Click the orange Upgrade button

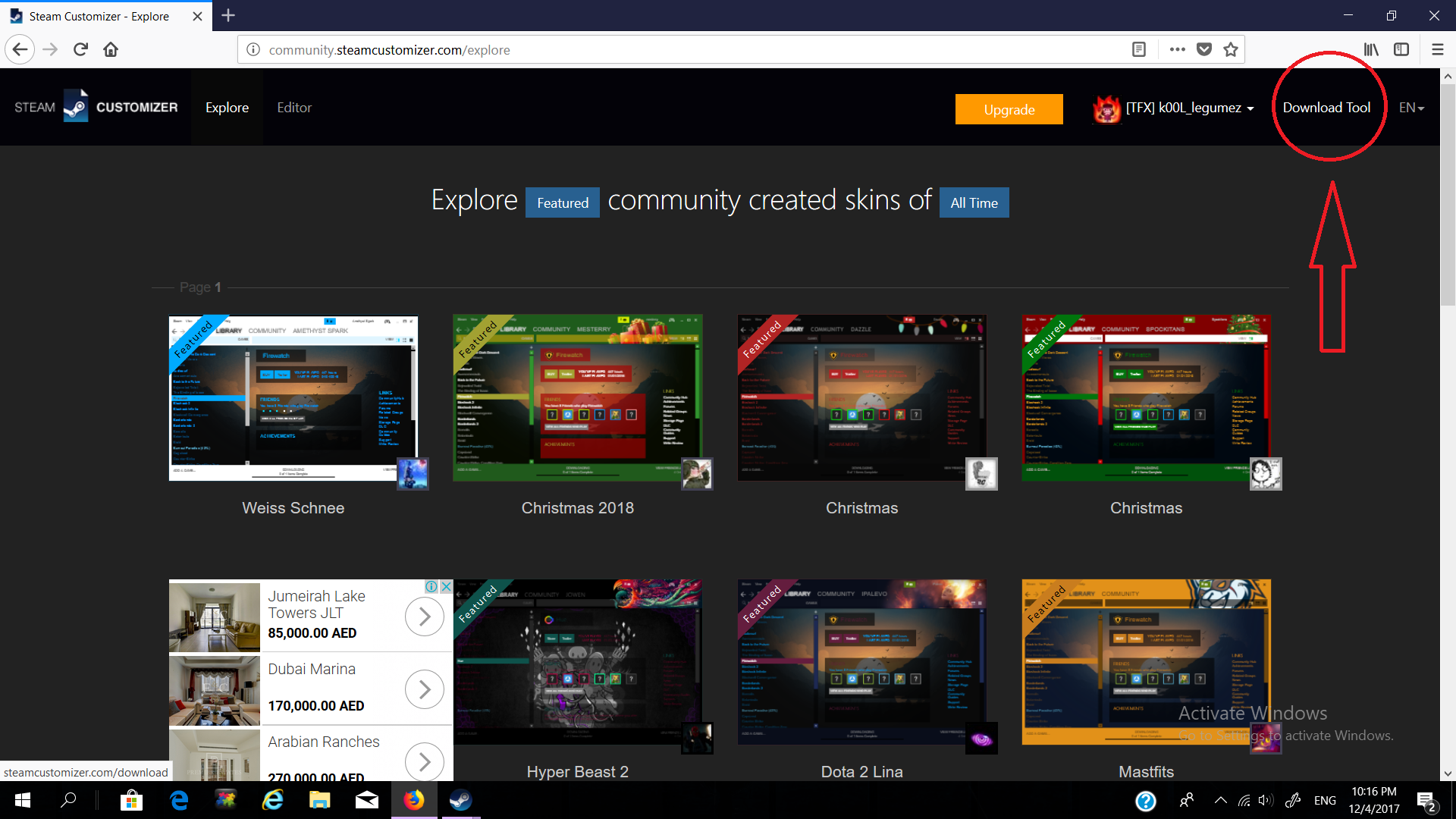pos(1009,109)
